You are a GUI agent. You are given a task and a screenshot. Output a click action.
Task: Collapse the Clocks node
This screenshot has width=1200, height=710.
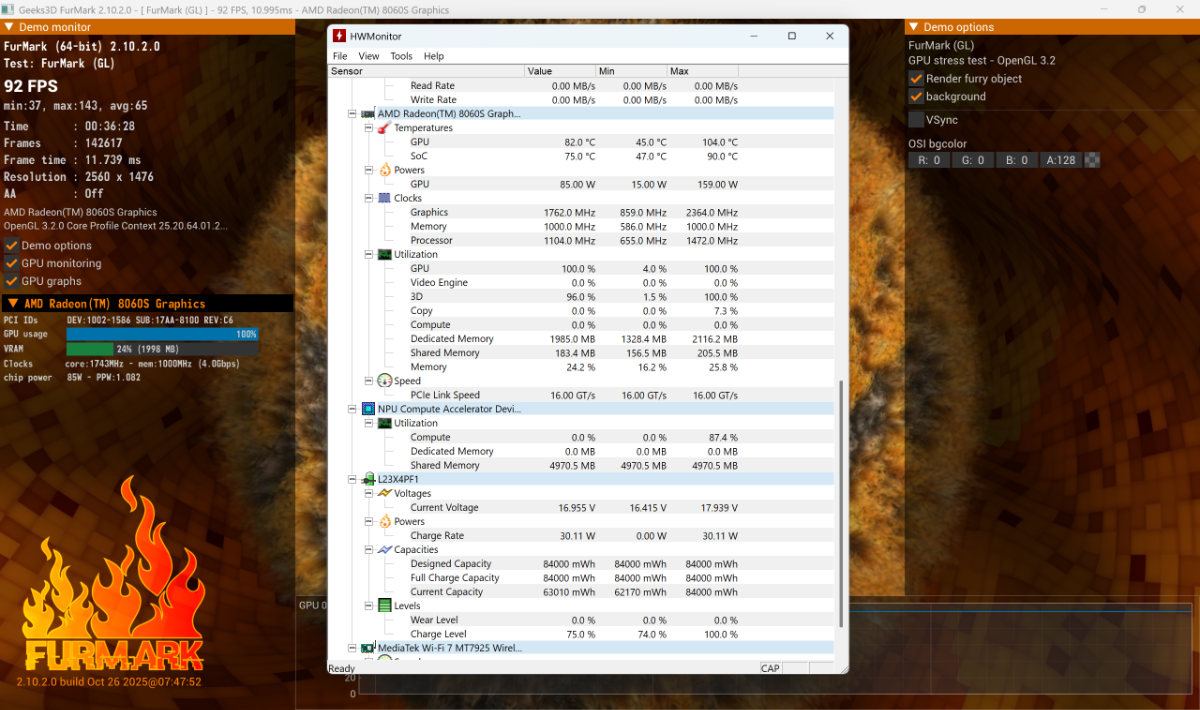pos(368,198)
